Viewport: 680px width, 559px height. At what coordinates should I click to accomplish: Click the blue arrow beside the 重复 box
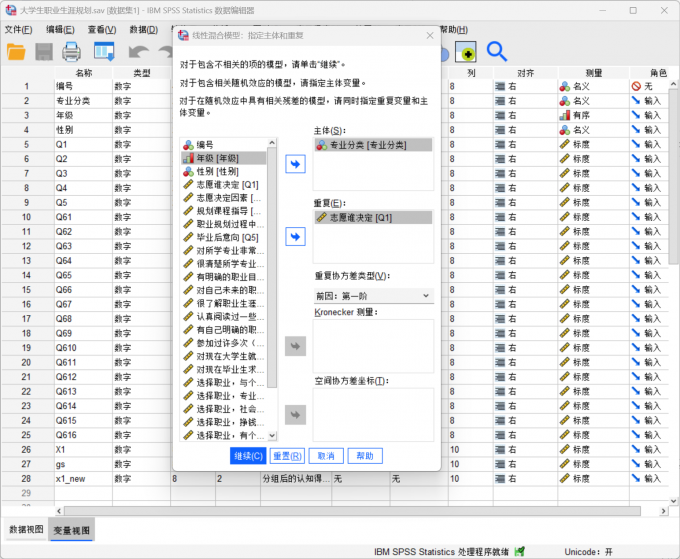(295, 236)
